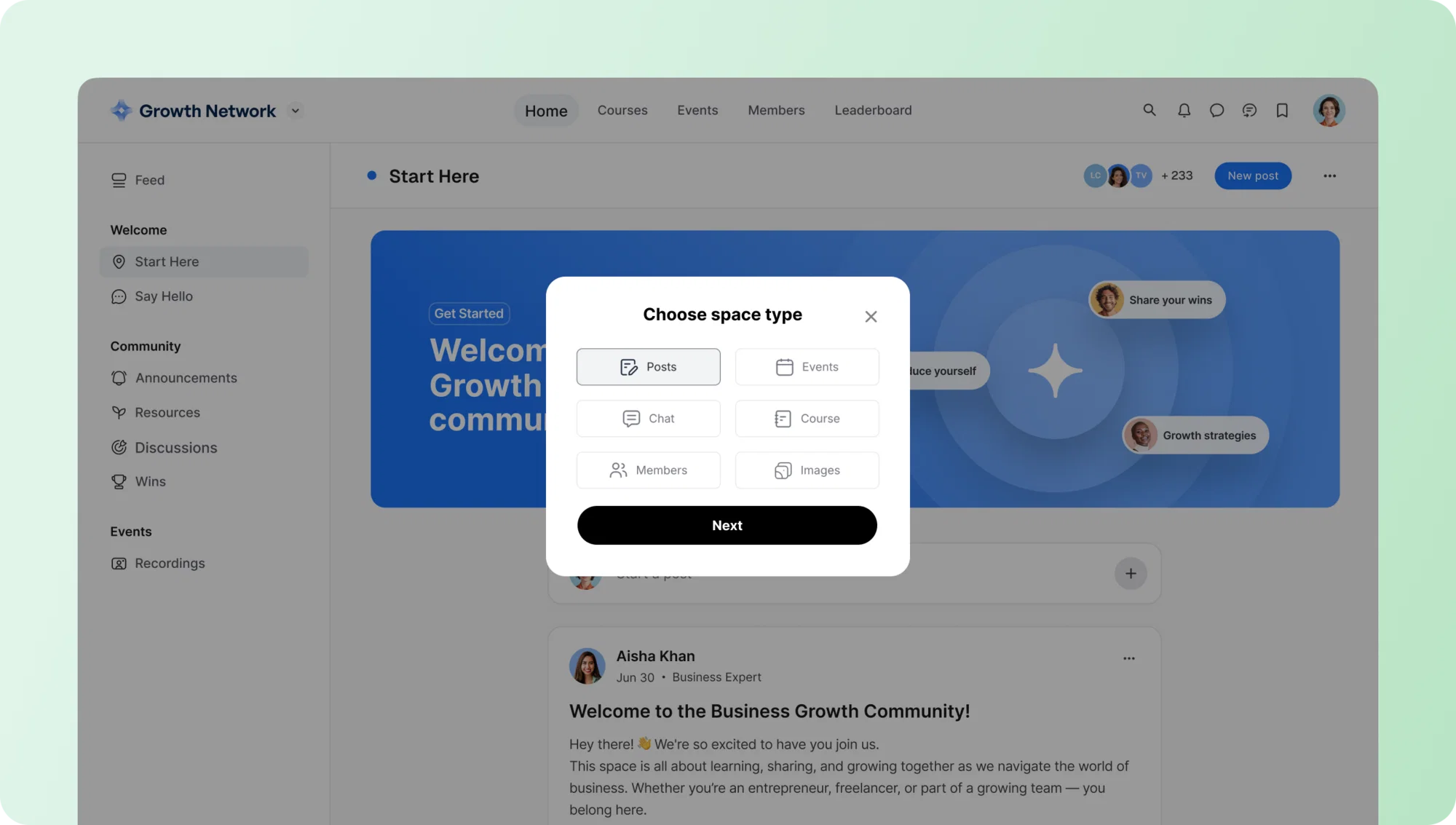Select the Course space type

[807, 418]
